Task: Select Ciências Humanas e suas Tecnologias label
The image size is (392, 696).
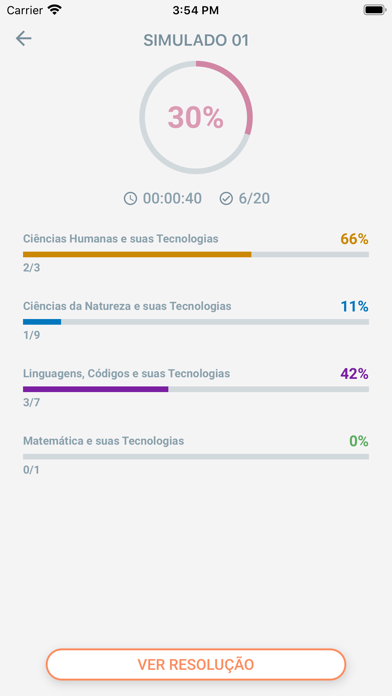Action: 121,239
